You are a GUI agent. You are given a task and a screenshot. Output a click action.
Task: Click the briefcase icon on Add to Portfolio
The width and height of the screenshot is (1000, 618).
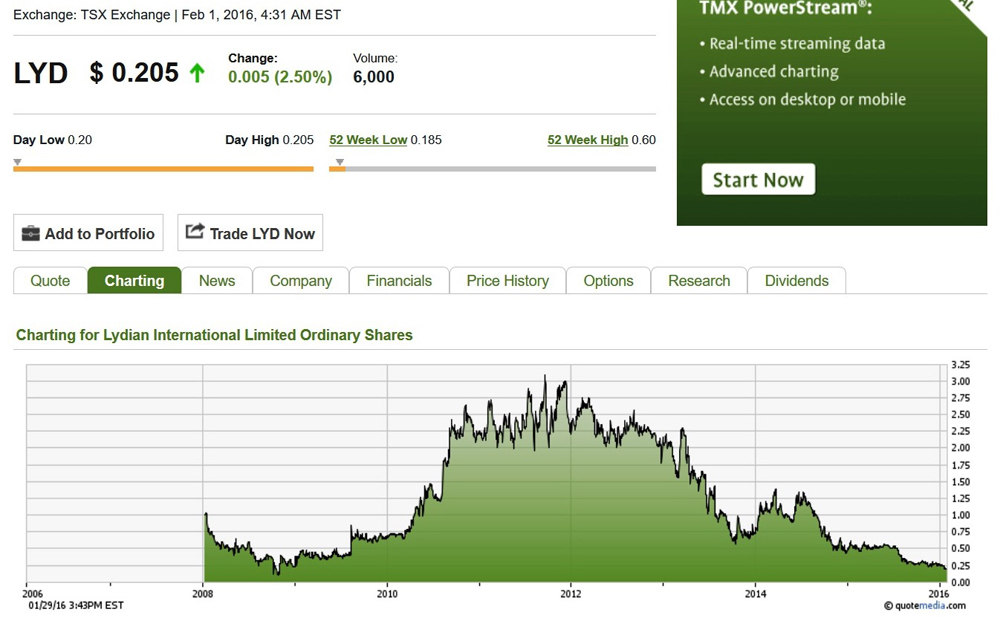pyautogui.click(x=31, y=233)
